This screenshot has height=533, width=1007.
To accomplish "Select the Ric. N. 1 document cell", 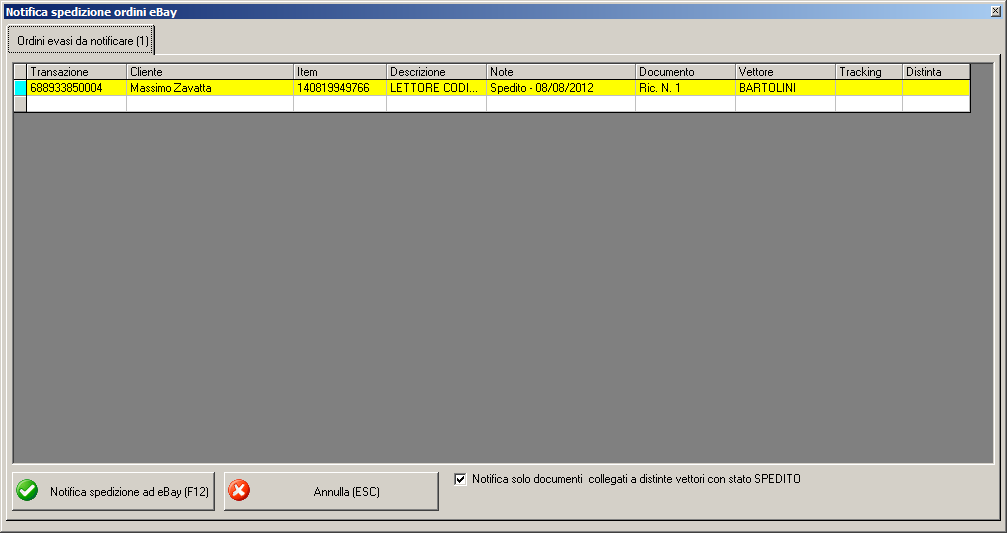I will (x=685, y=88).
